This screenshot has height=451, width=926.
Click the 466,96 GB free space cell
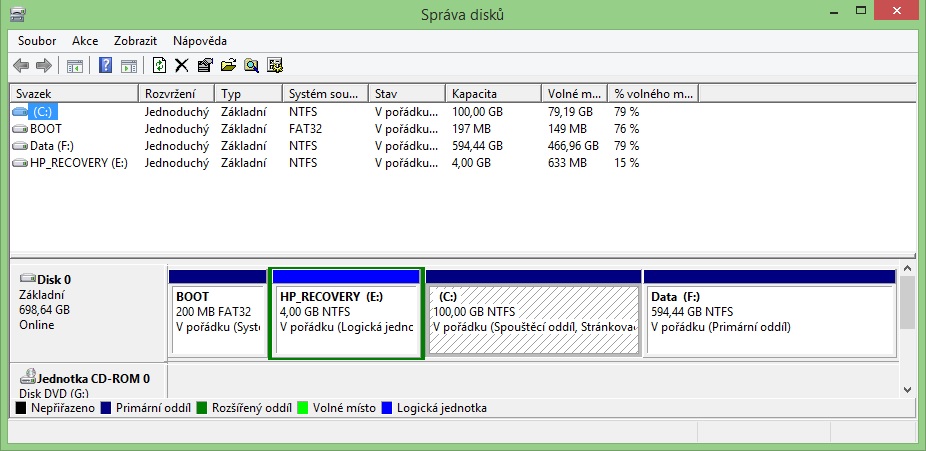click(x=573, y=146)
